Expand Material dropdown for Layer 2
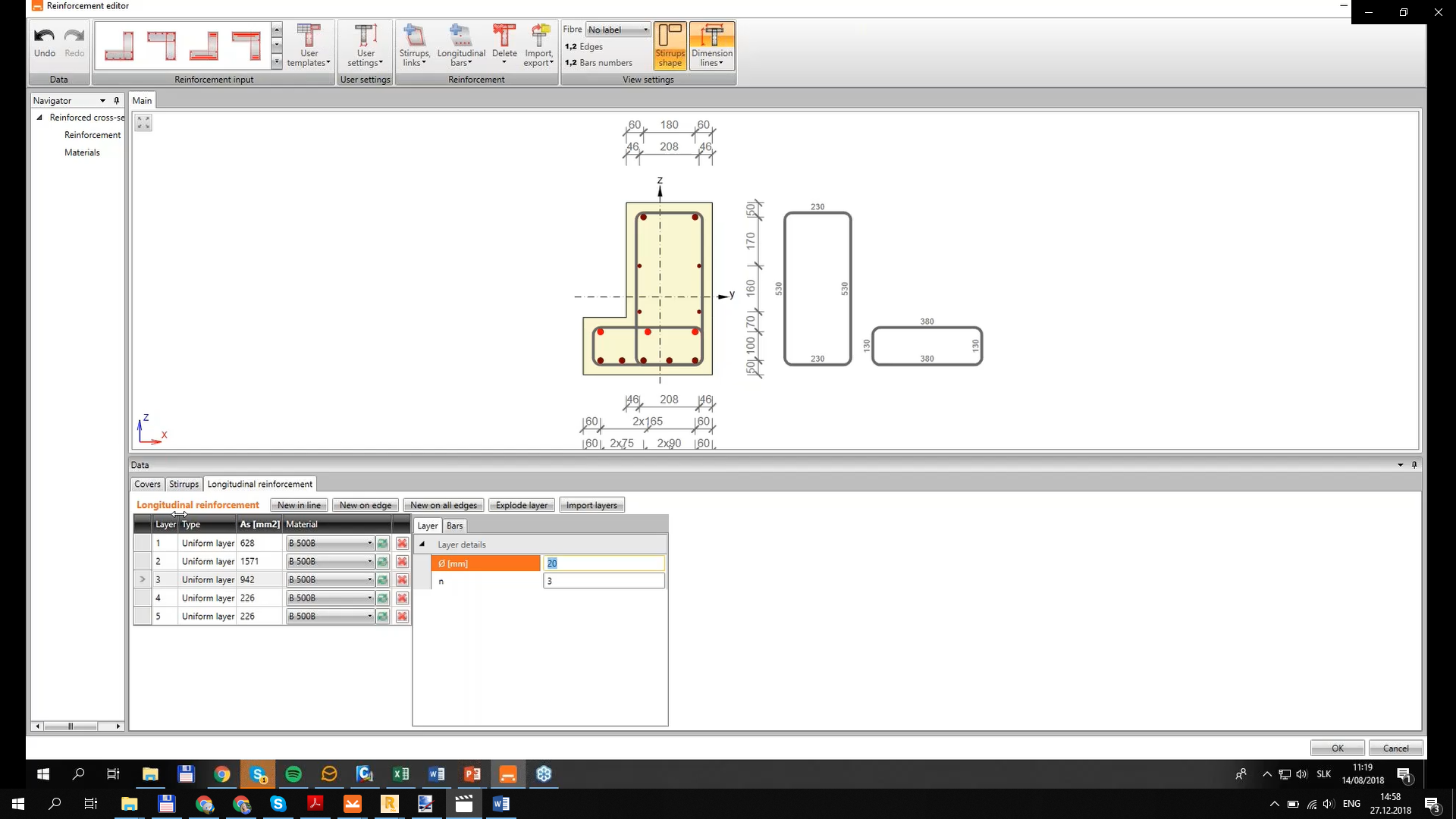Image resolution: width=1456 pixels, height=819 pixels. point(369,561)
